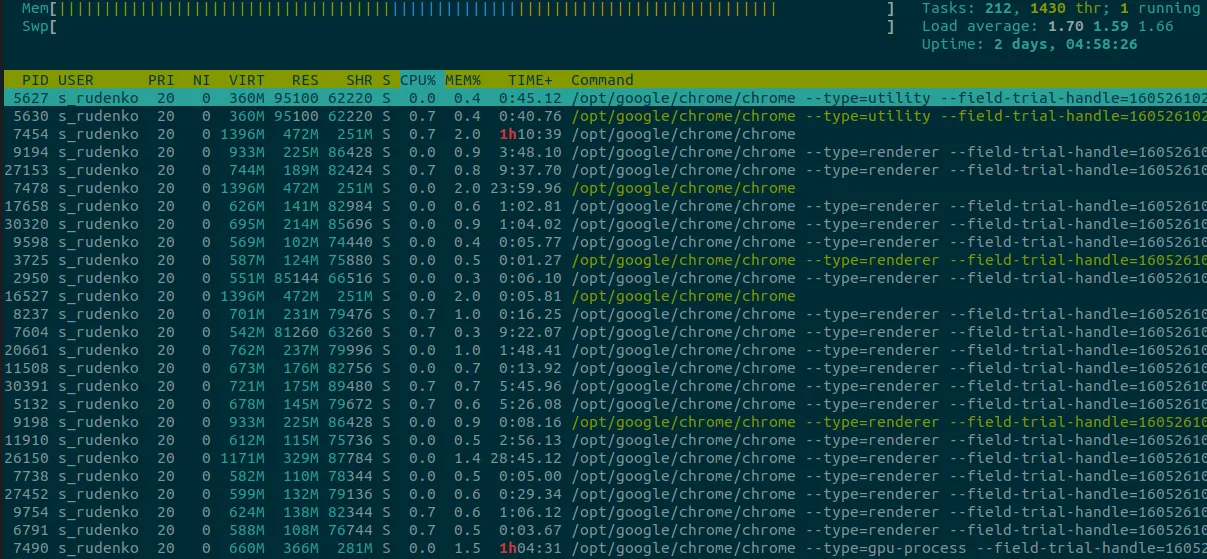The image size is (1207, 559).
Task: Sort by the RES column header
Action: 305,80
